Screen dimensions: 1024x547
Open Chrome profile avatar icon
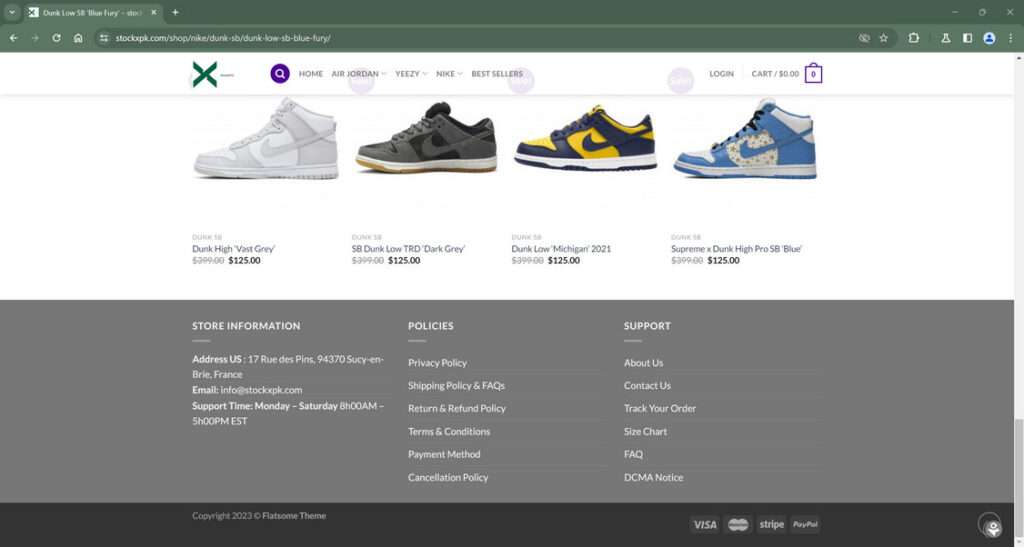989,38
